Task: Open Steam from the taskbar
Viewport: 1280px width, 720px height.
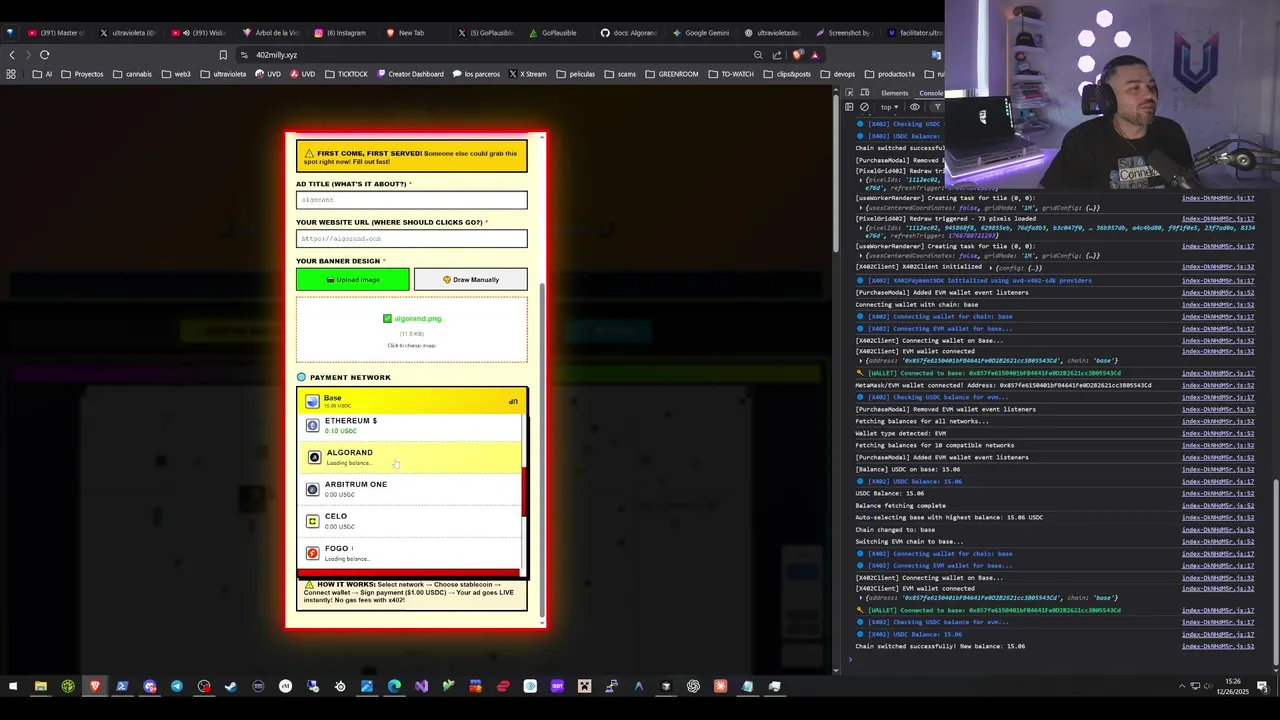Action: [x=231, y=686]
